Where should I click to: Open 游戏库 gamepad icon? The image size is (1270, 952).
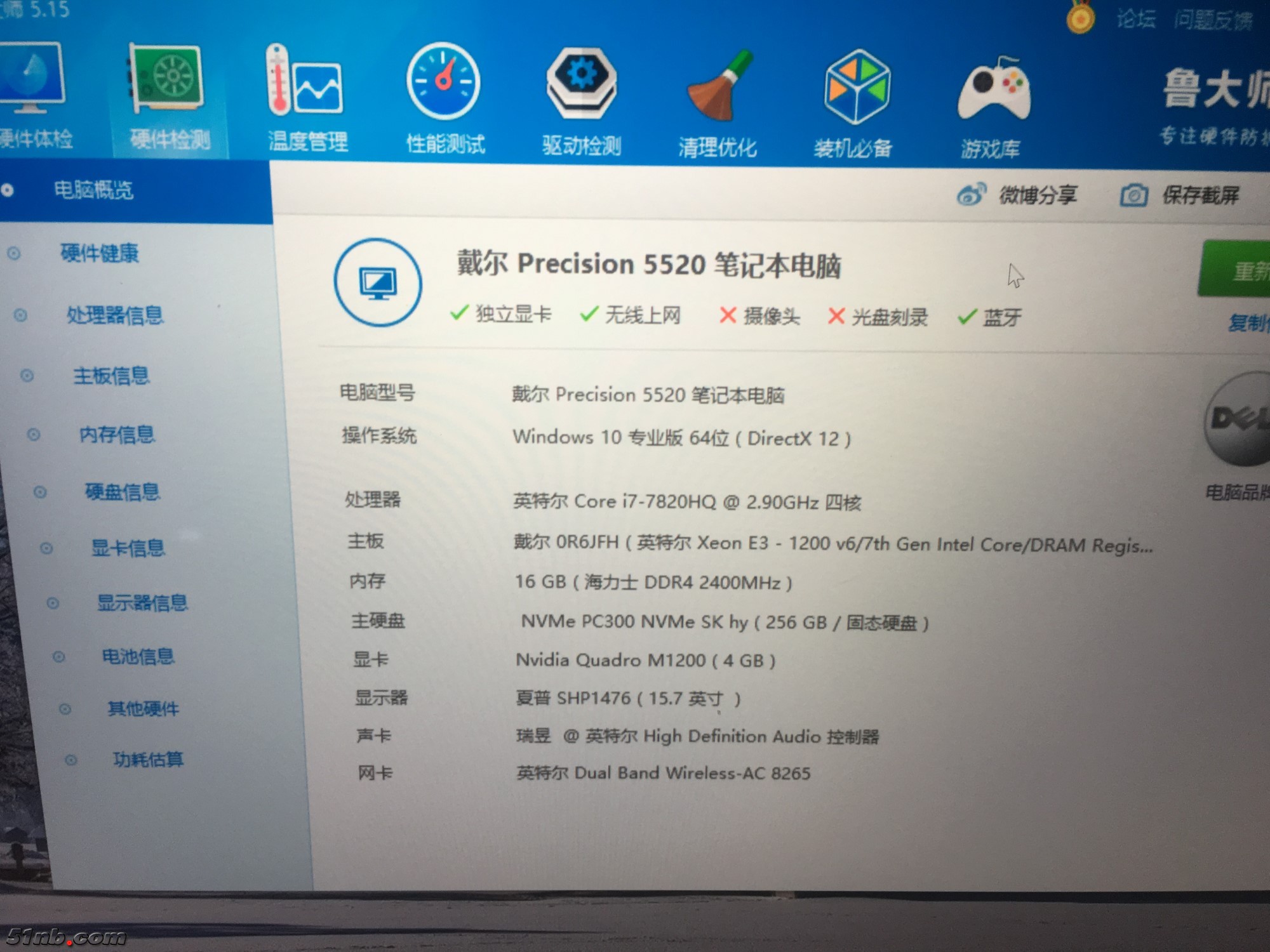click(994, 90)
